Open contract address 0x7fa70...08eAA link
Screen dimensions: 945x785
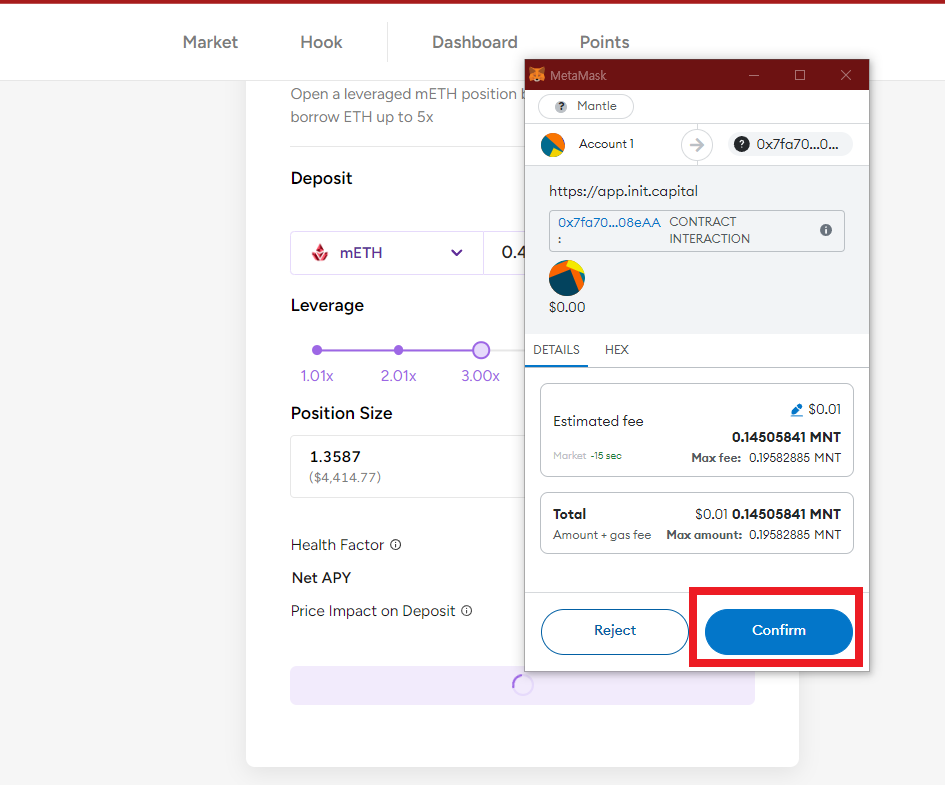609,222
